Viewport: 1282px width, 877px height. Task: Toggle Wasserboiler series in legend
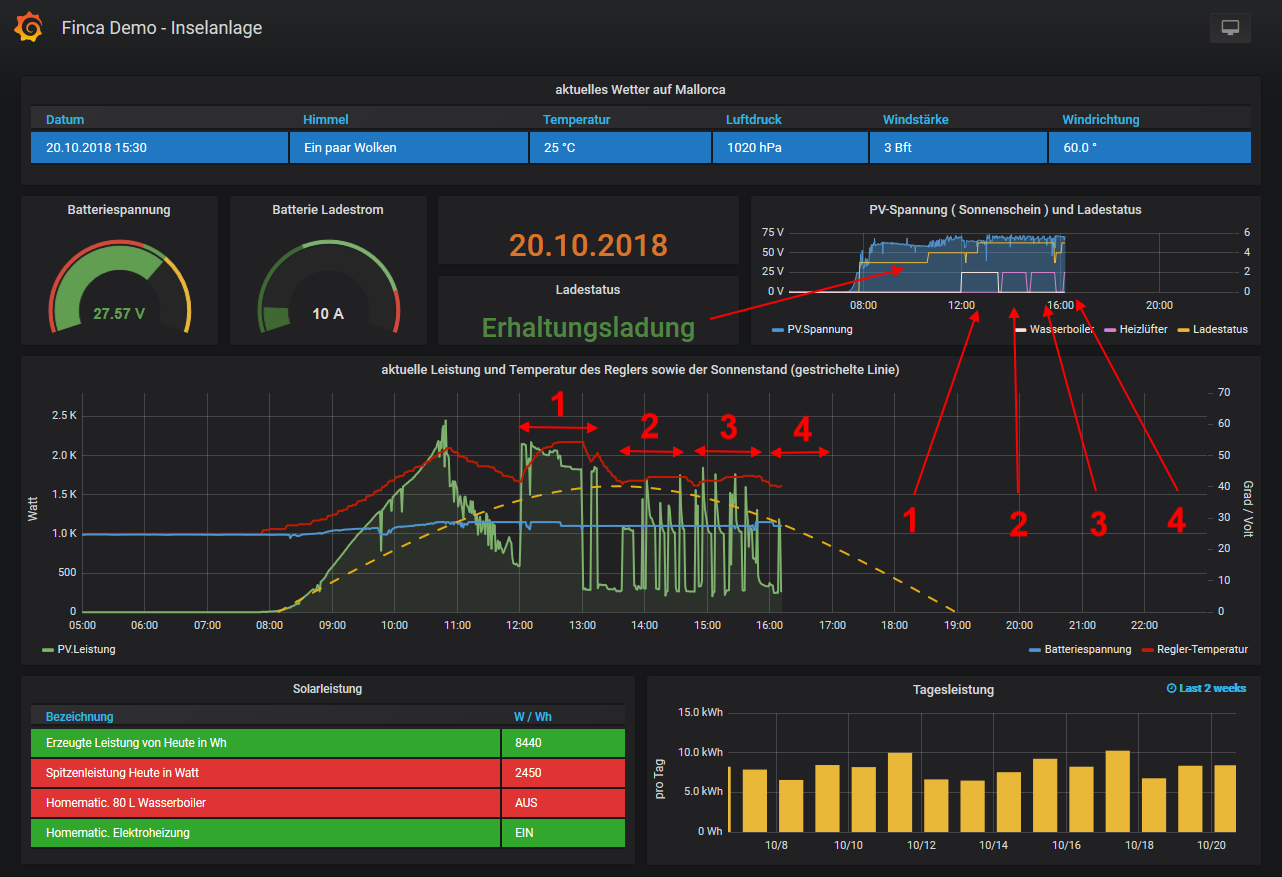tap(1062, 329)
